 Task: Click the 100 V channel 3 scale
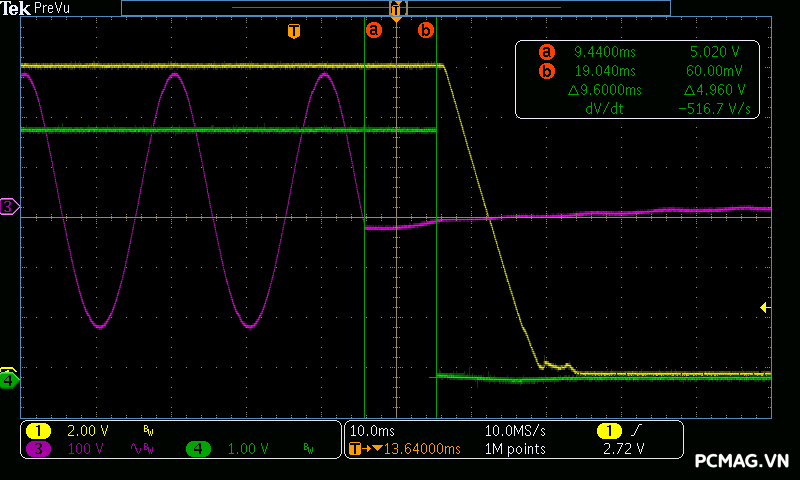86,449
